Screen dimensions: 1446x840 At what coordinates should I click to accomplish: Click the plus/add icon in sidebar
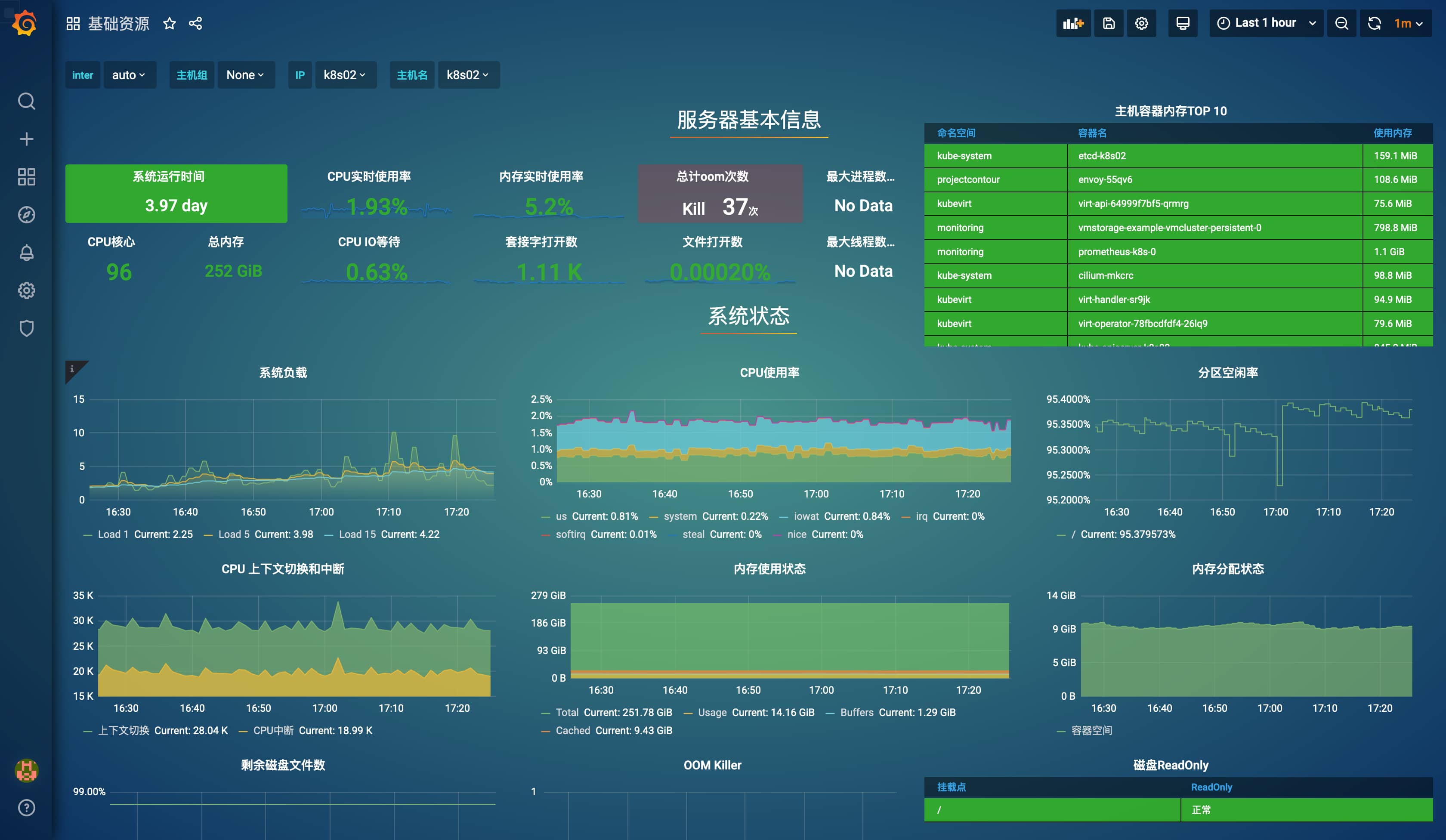27,139
